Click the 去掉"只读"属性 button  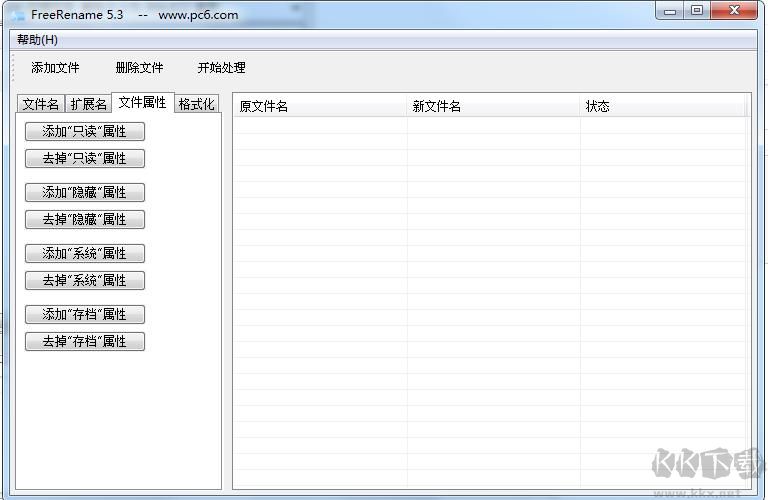[x=85, y=158]
